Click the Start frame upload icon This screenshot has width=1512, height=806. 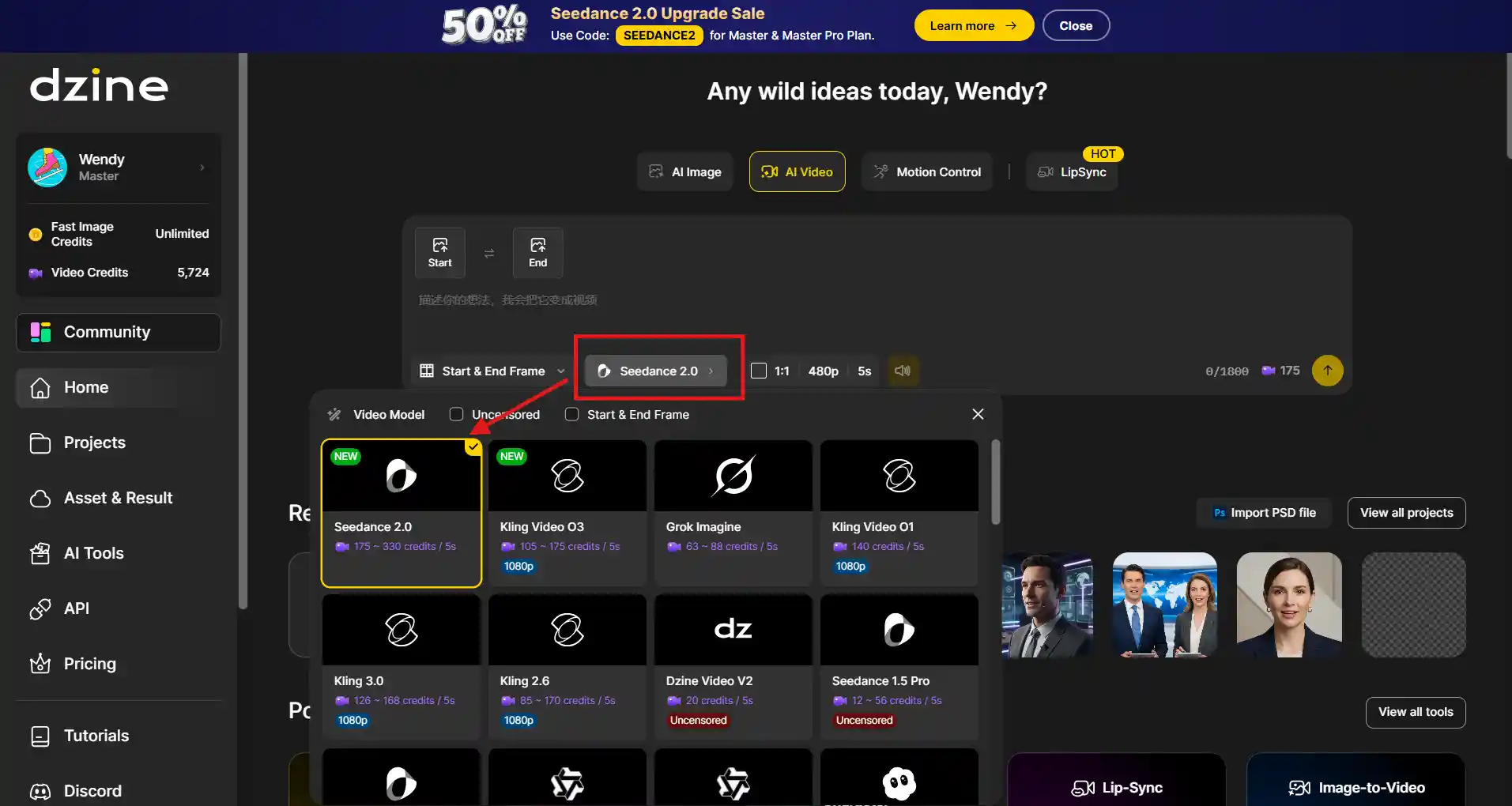click(x=439, y=252)
